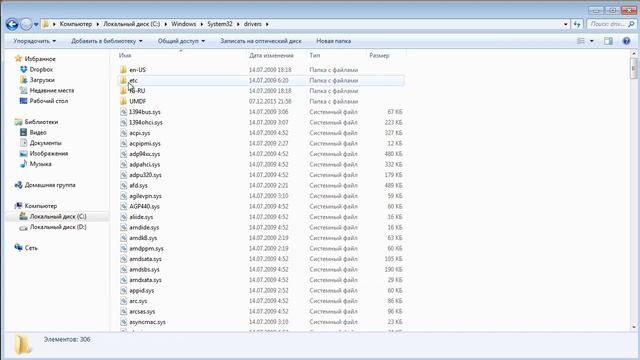Select the afd.sys file icon
The width and height of the screenshot is (640, 360).
124,186
